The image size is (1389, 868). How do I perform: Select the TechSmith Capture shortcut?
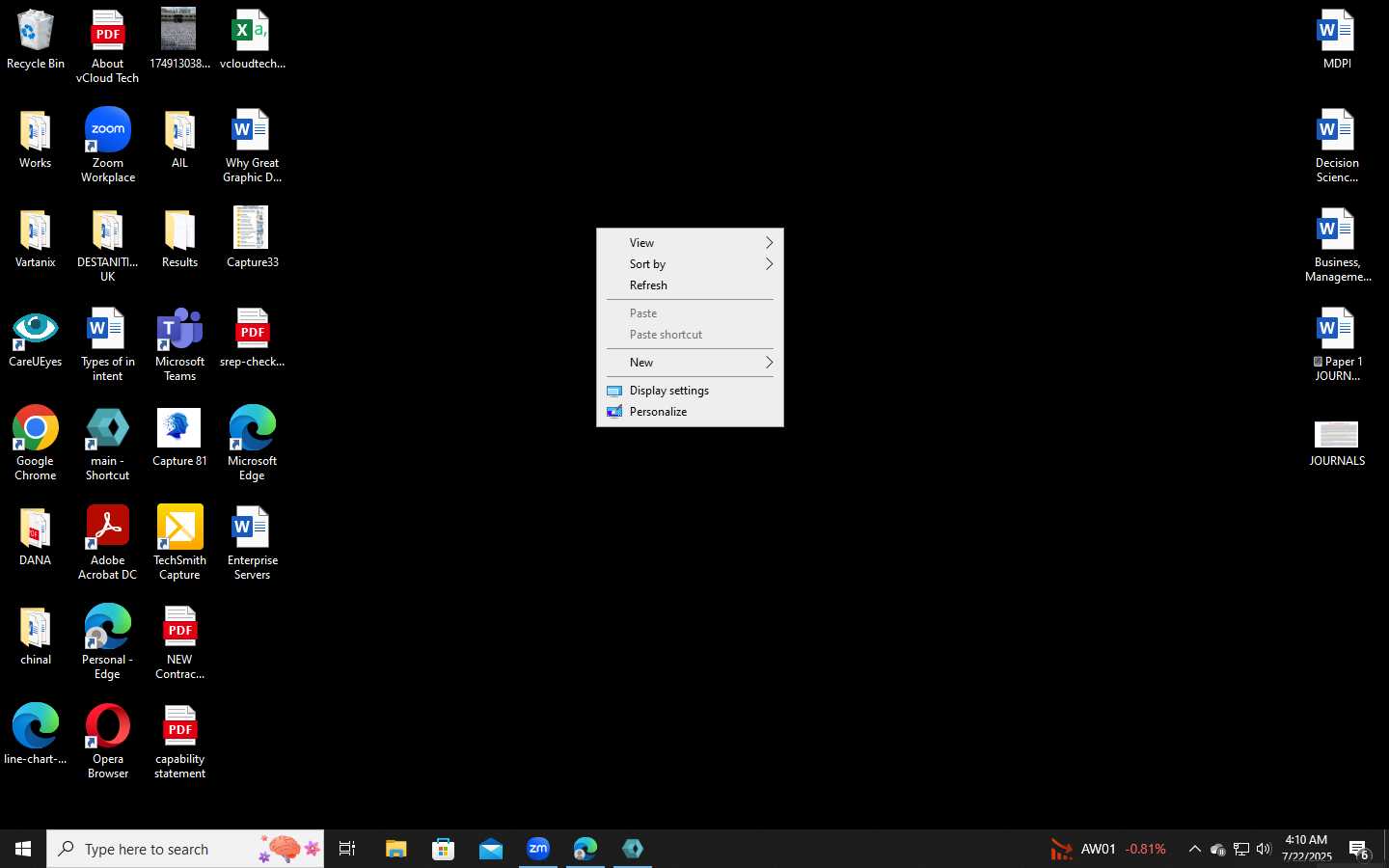(x=180, y=543)
